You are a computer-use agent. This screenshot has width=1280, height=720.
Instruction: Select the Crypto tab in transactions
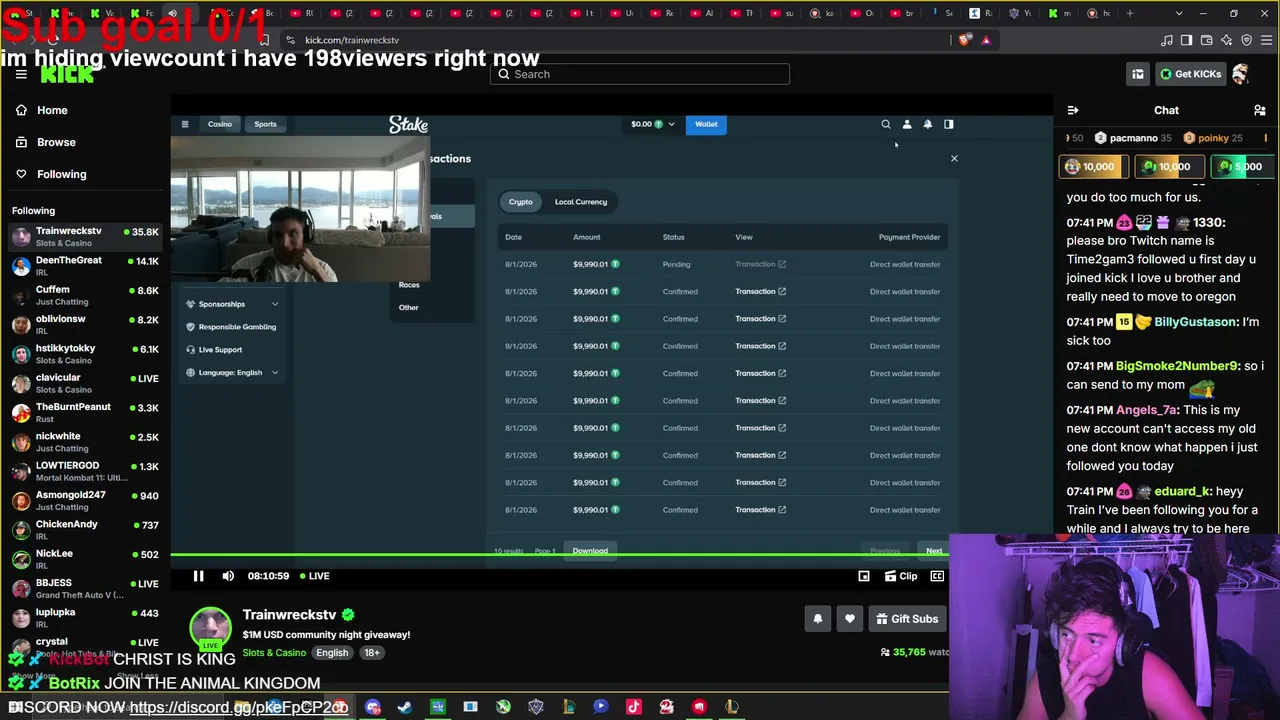[x=521, y=202]
